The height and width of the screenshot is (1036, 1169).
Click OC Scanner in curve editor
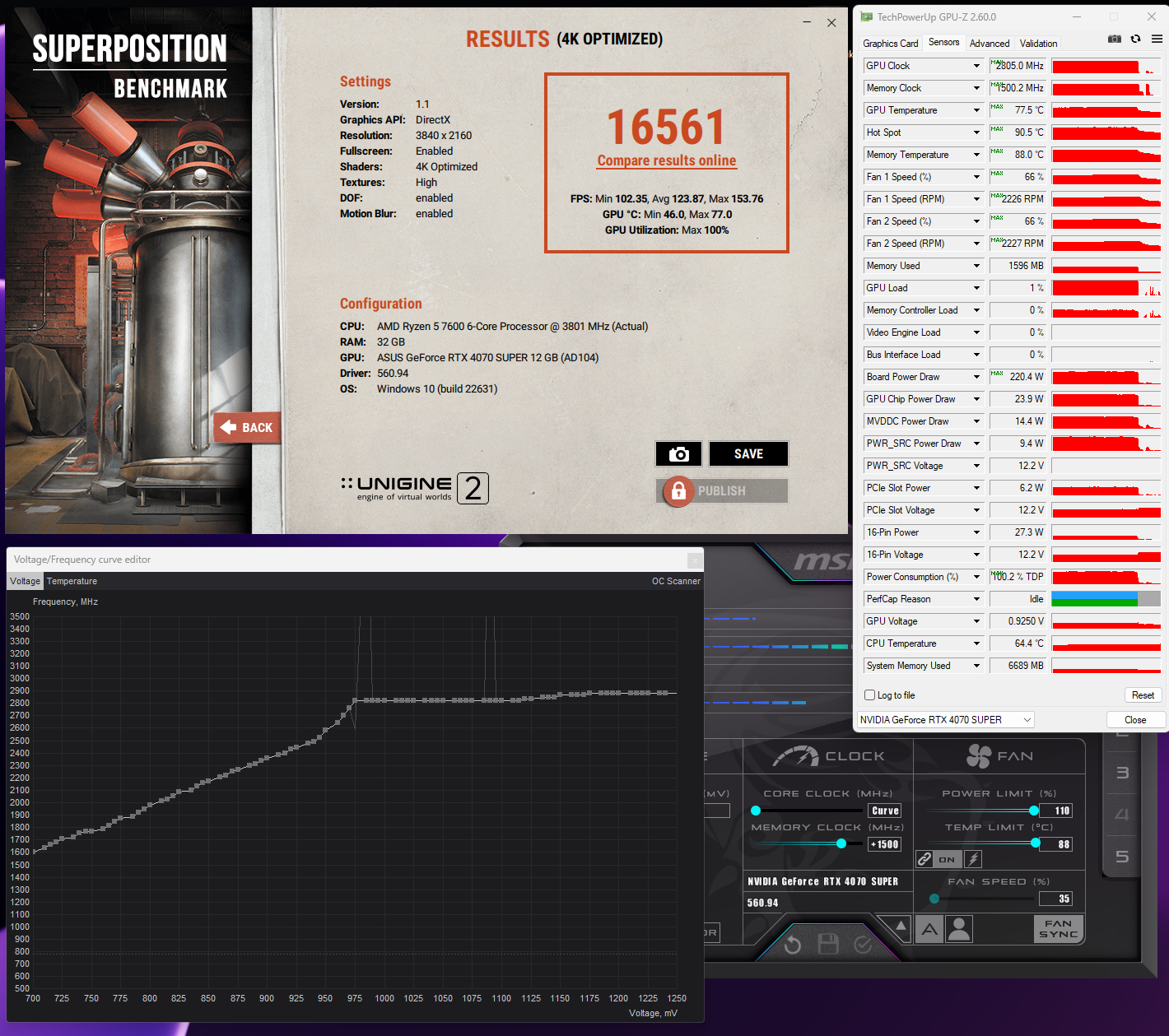676,581
